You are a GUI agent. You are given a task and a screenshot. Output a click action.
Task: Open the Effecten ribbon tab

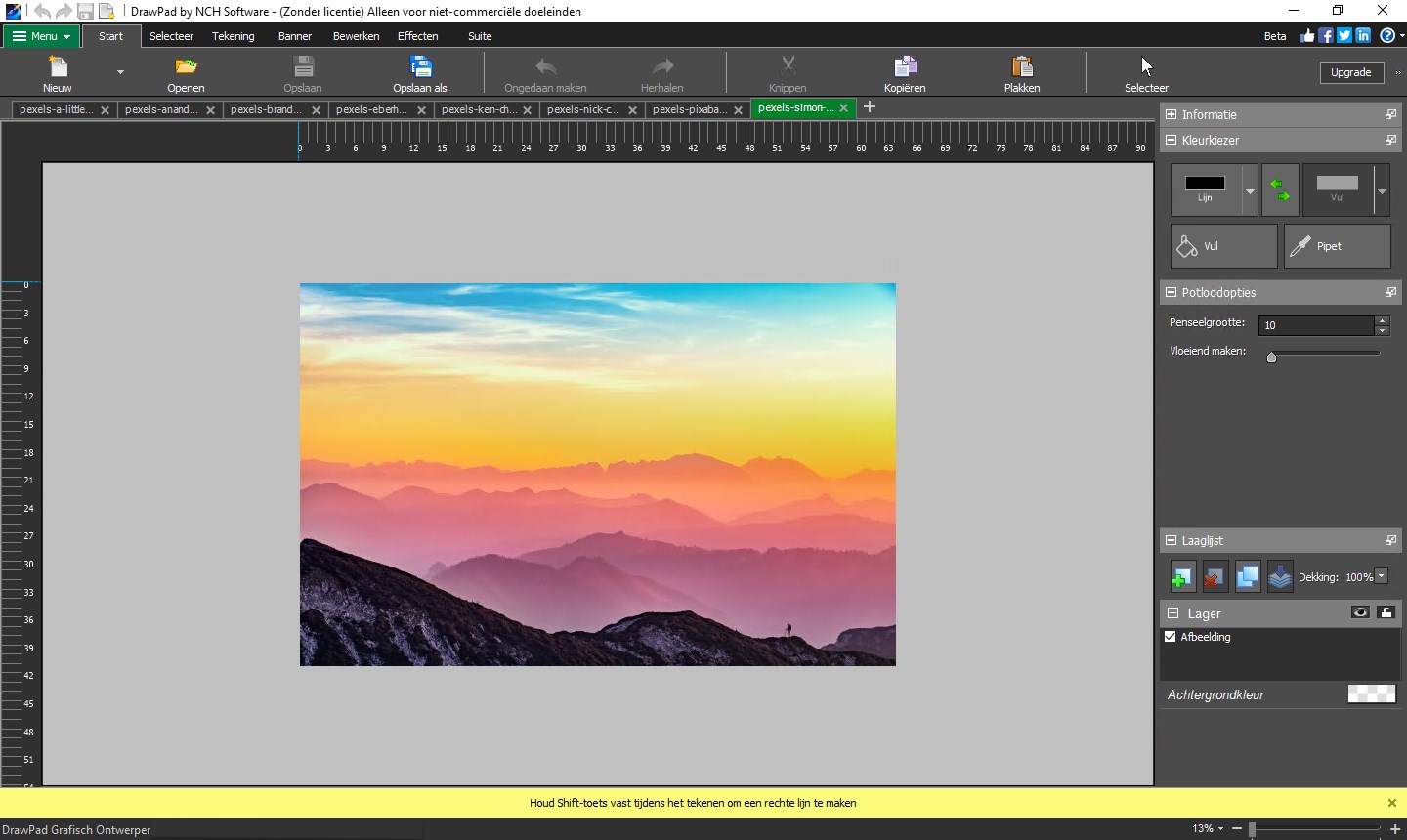[x=417, y=36]
